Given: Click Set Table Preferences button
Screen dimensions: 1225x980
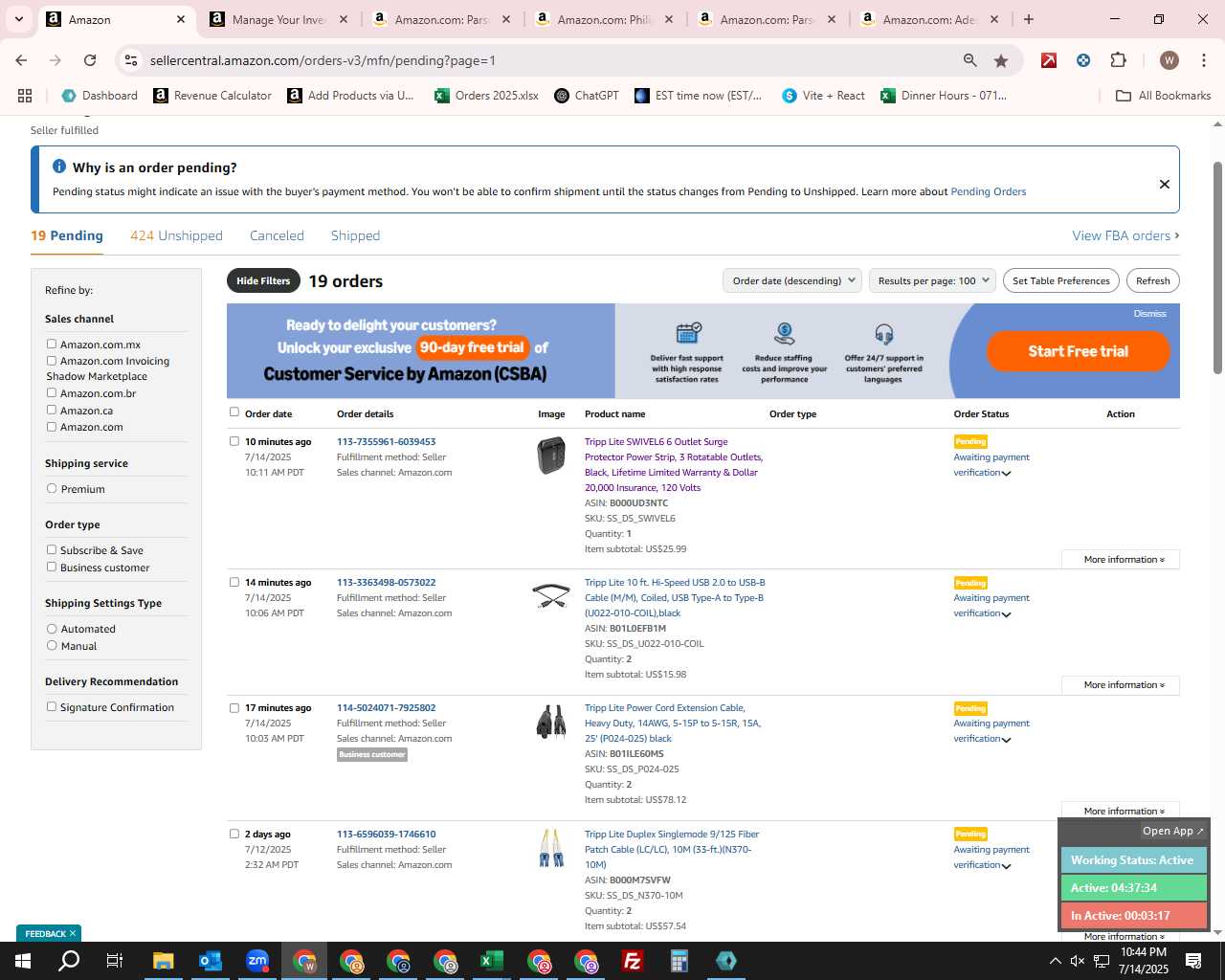Looking at the screenshot, I should tap(1061, 280).
